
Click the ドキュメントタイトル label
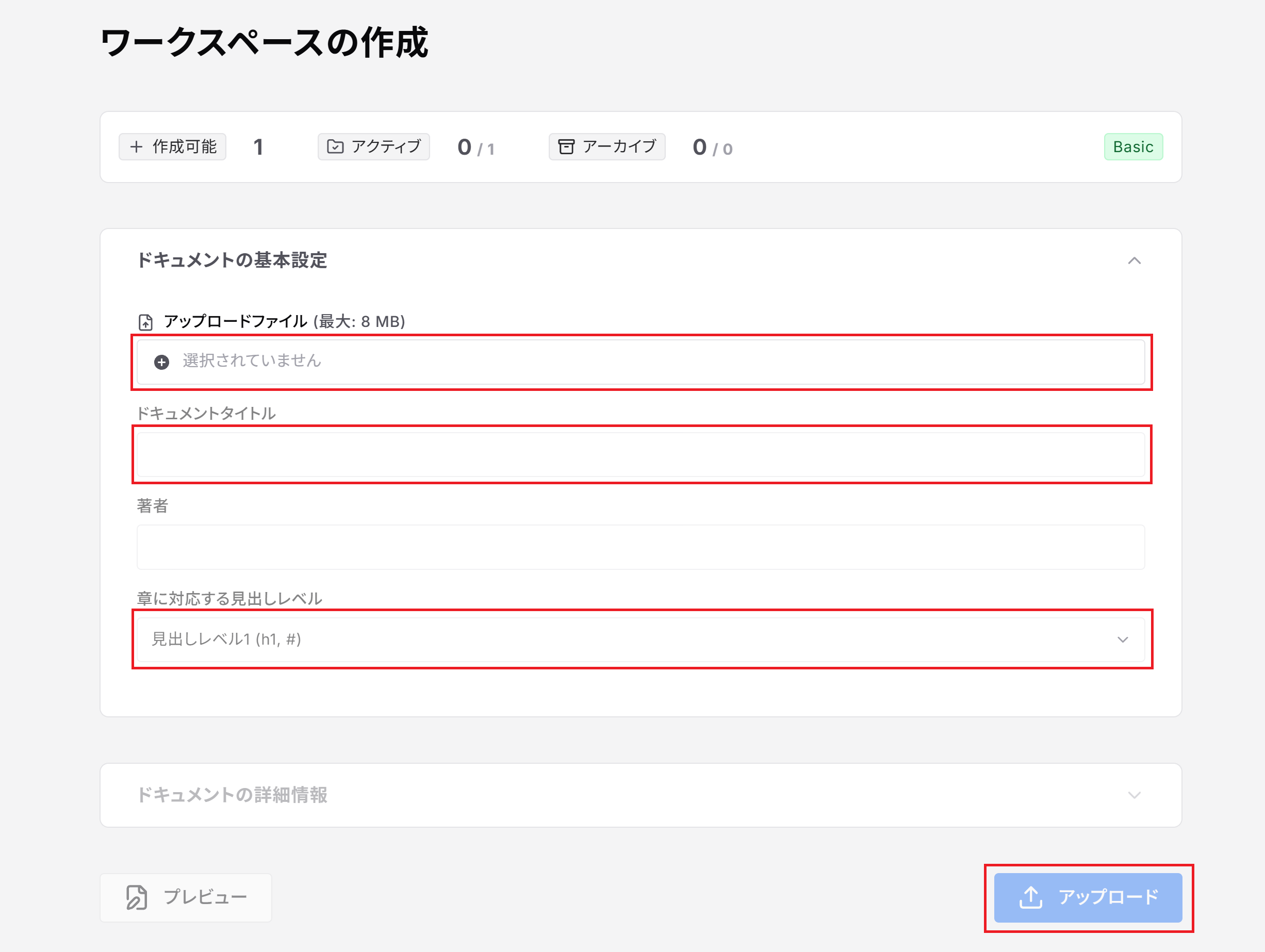pyautogui.click(x=206, y=414)
